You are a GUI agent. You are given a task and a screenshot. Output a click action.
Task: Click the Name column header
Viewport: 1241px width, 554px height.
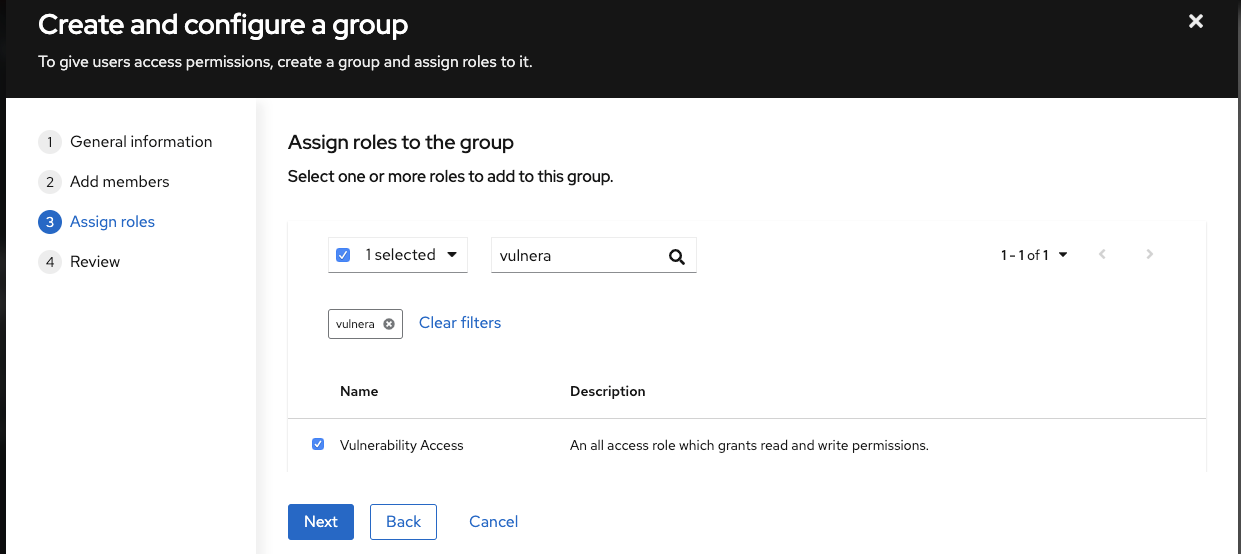[359, 391]
